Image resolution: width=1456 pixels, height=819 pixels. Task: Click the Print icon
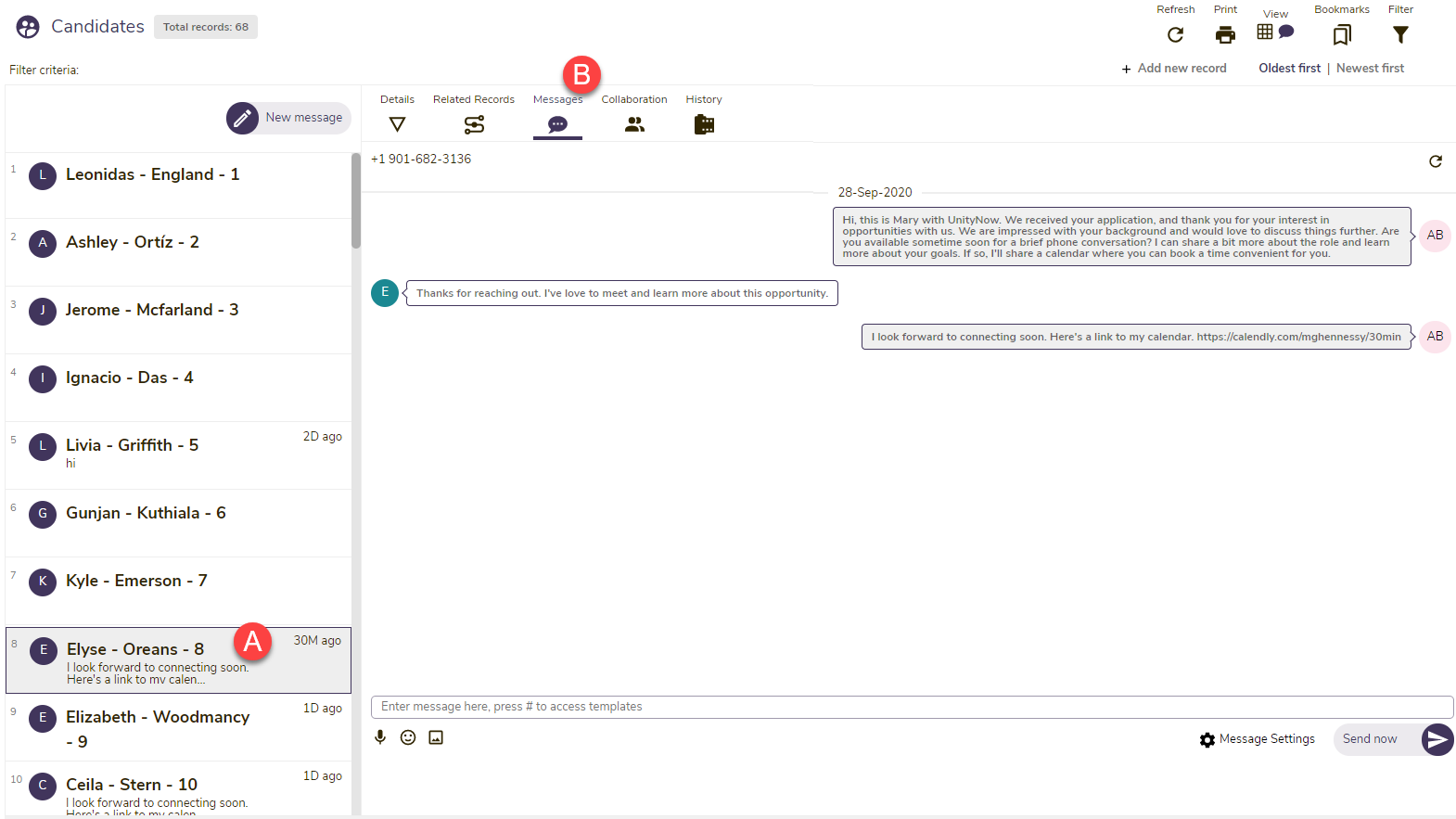[x=1225, y=35]
